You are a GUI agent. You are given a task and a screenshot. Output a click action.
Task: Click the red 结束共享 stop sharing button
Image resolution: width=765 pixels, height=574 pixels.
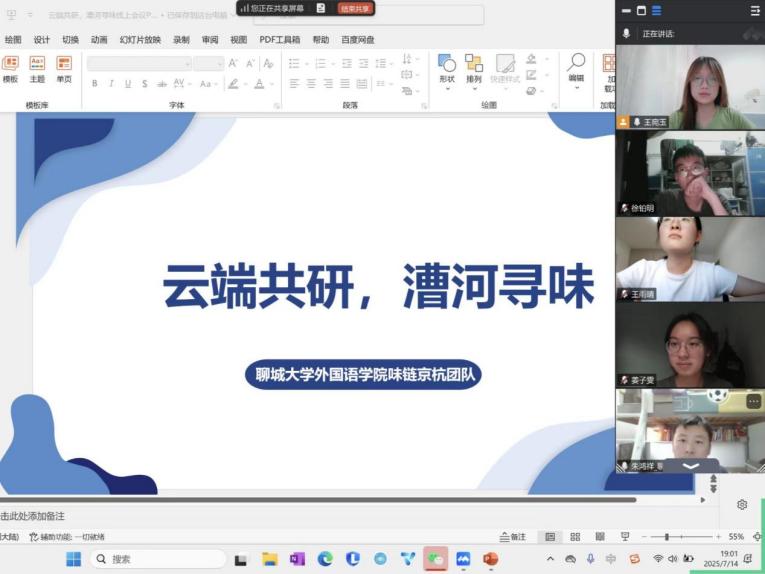pyautogui.click(x=355, y=8)
